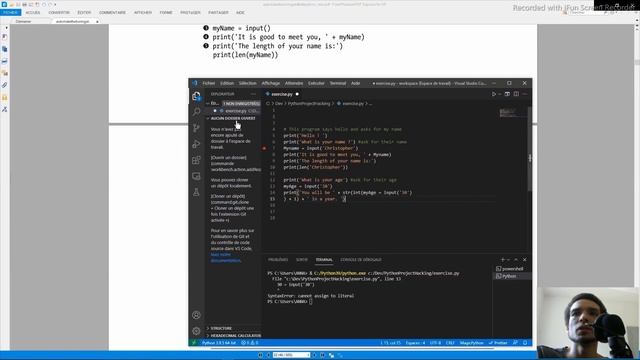This screenshot has width=640, height=360.
Task: Open the run button dropdown arrow in the editor
Action: [500, 94]
